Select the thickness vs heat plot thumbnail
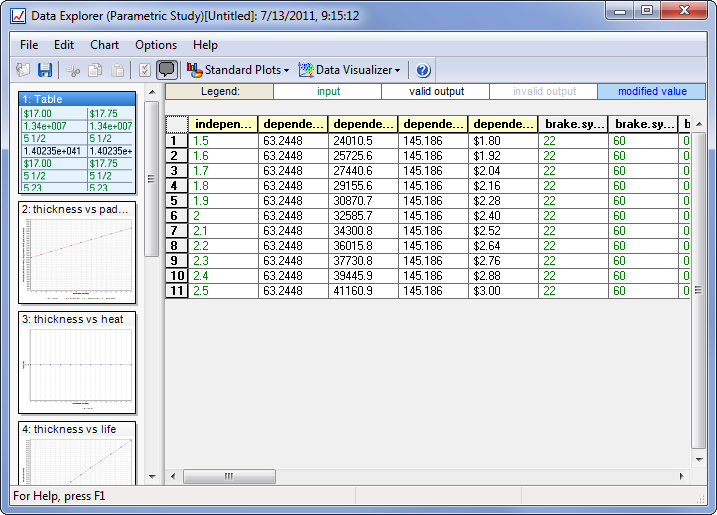This screenshot has width=717, height=515. tap(77, 365)
